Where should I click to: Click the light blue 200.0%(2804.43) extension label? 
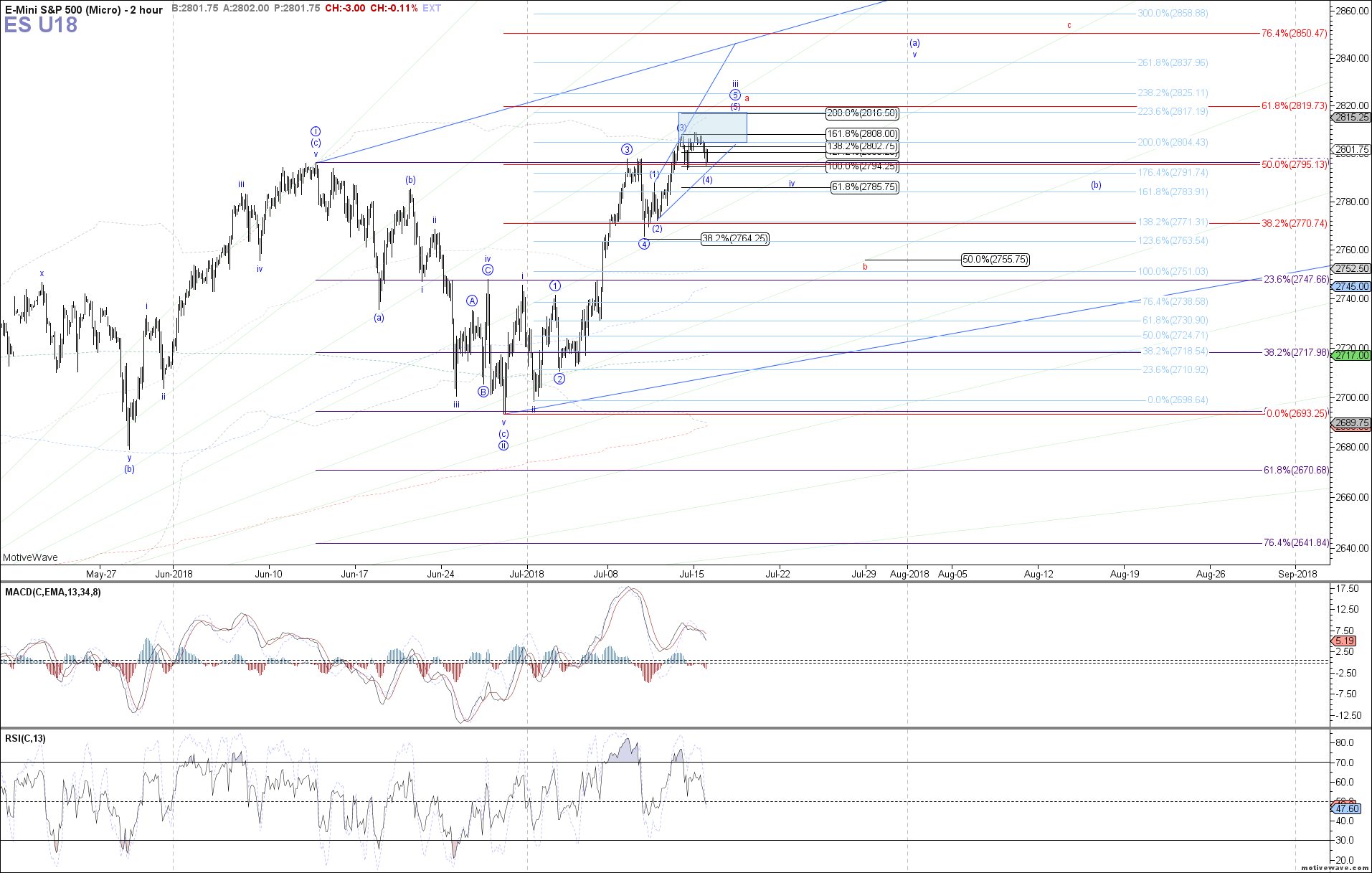click(x=1173, y=143)
